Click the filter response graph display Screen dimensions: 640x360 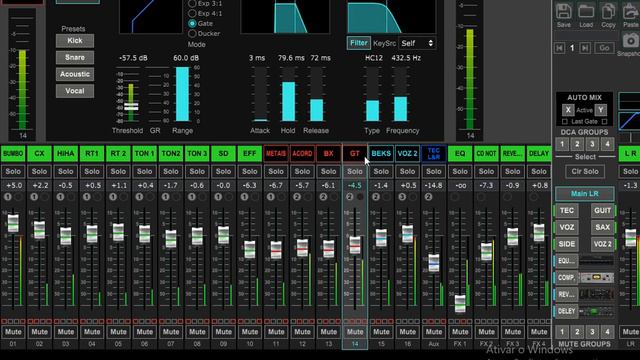click(391, 16)
